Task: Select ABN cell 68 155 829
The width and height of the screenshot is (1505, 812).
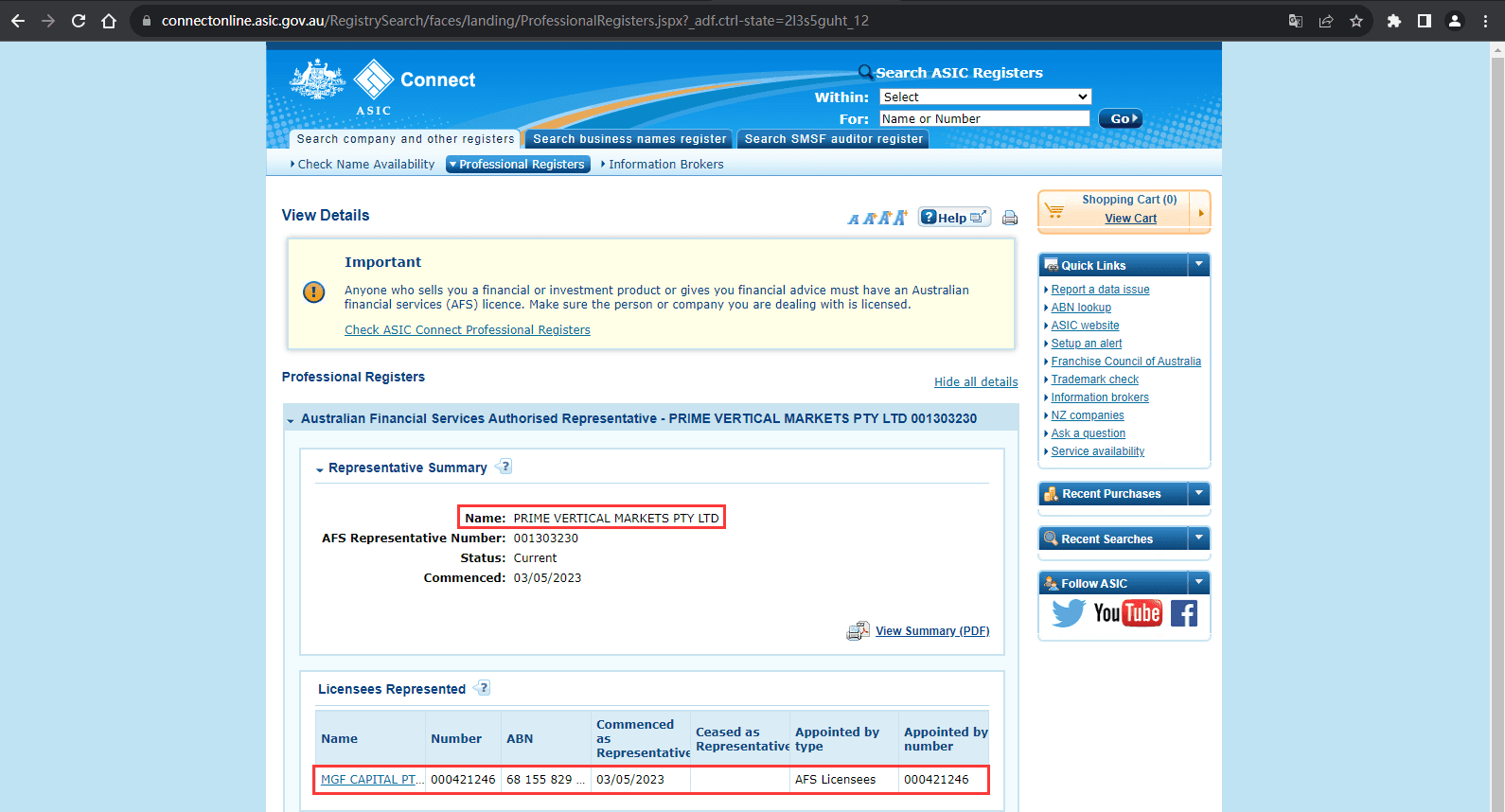Action: [x=546, y=779]
